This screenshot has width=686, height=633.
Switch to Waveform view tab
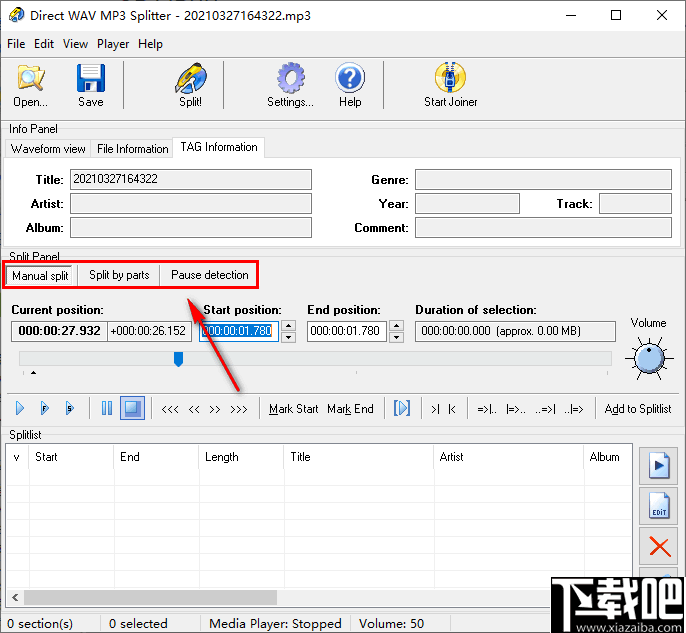48,149
